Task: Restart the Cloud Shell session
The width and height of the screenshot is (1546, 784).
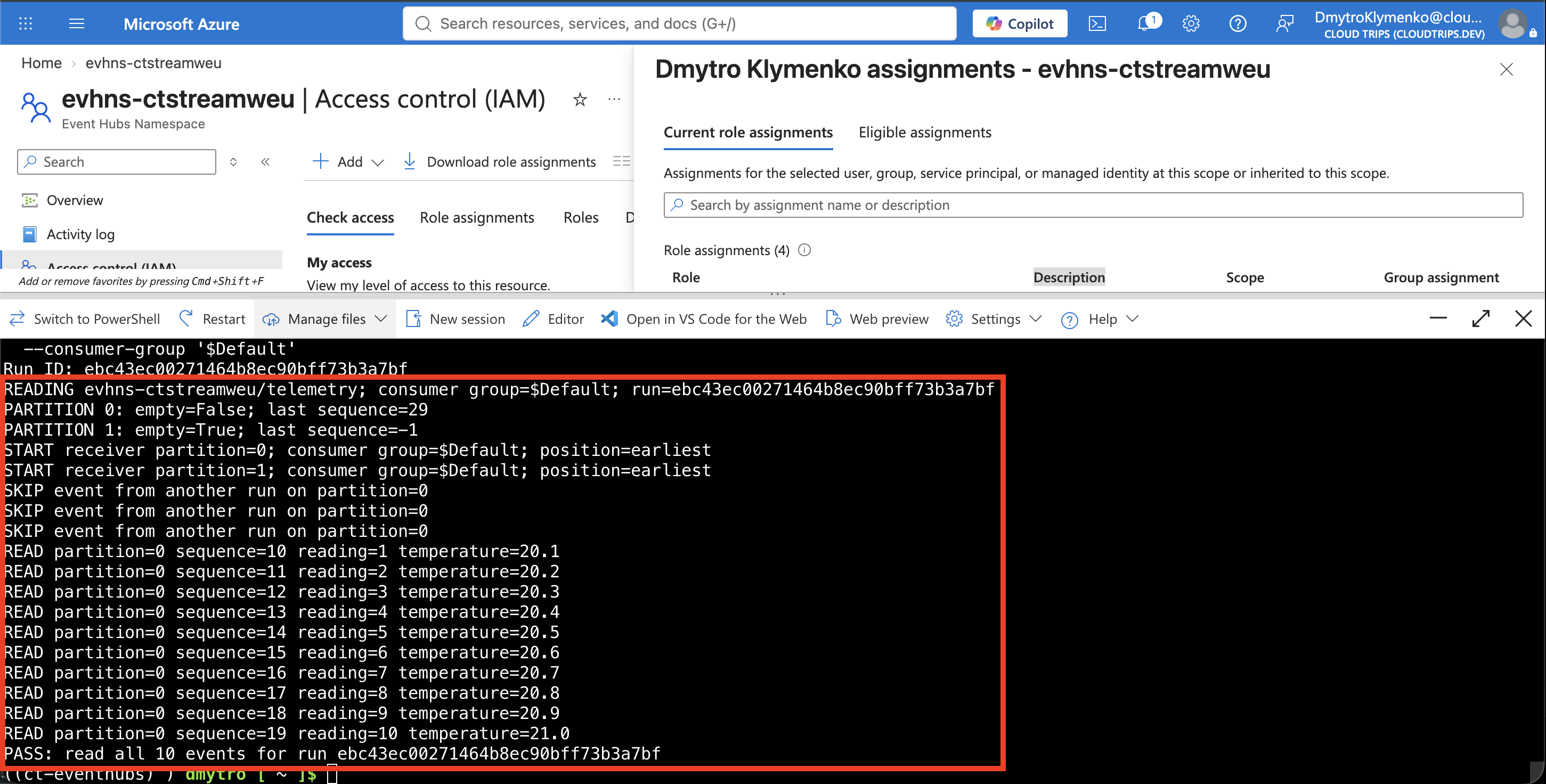Action: pyautogui.click(x=213, y=319)
